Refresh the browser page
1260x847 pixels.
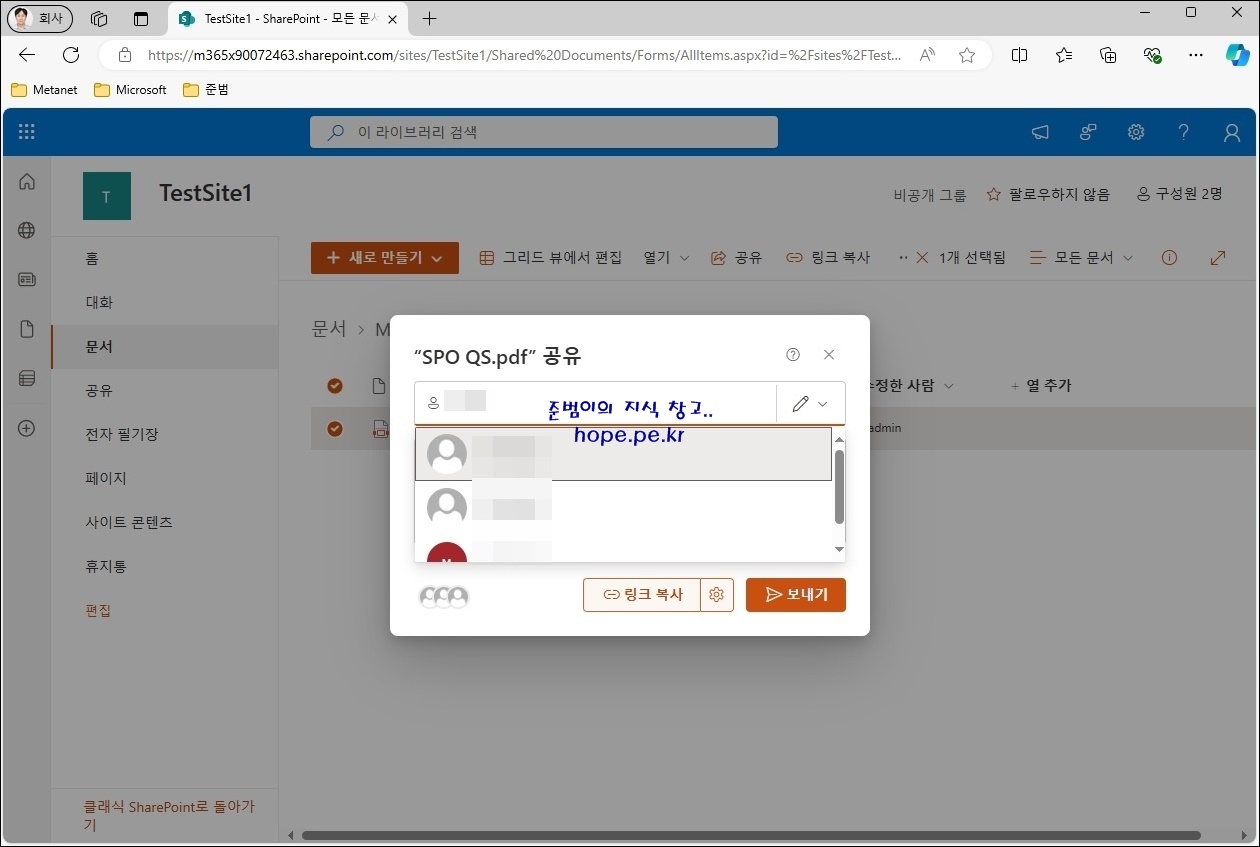coord(71,55)
